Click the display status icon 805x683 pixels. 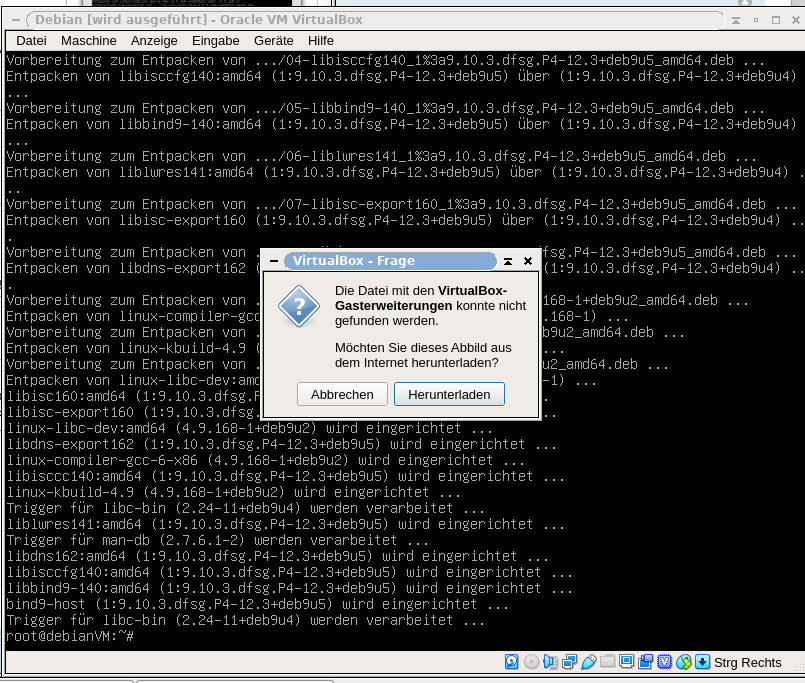coord(626,661)
